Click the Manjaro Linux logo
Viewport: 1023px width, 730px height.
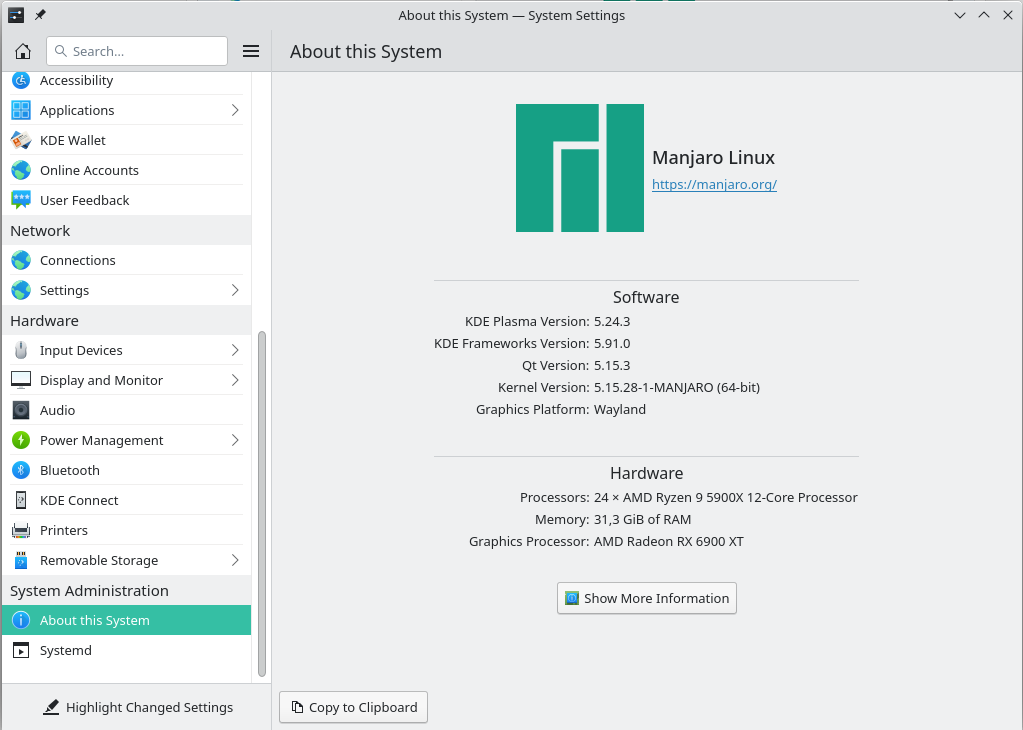coord(580,168)
